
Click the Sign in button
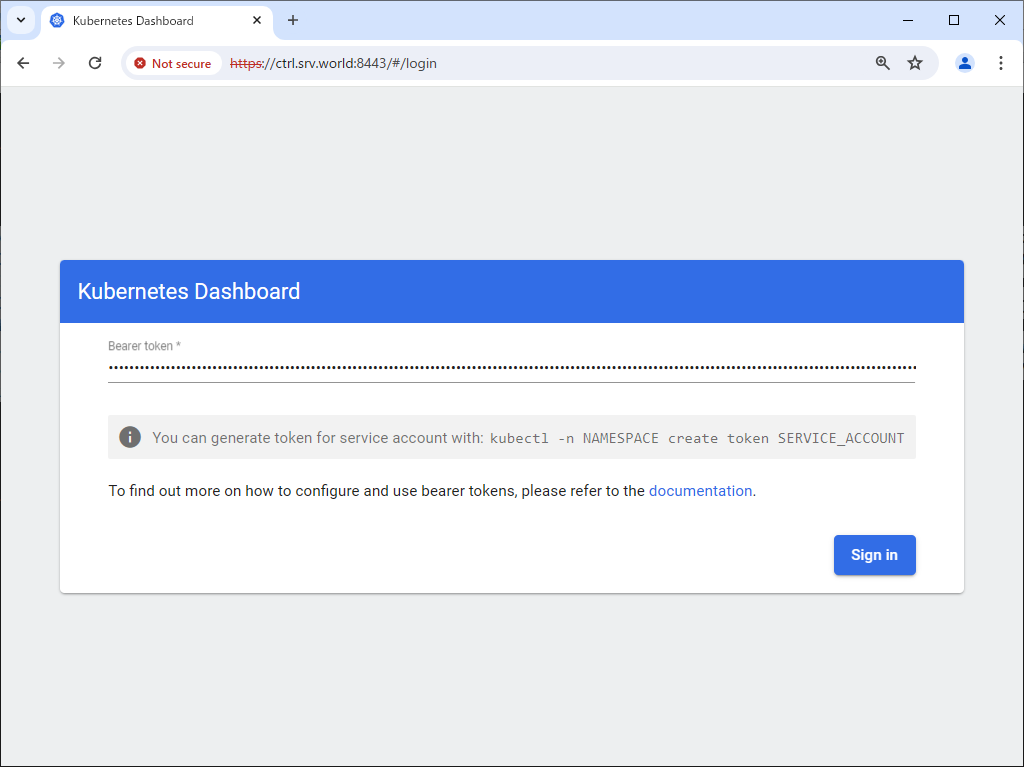click(x=874, y=555)
